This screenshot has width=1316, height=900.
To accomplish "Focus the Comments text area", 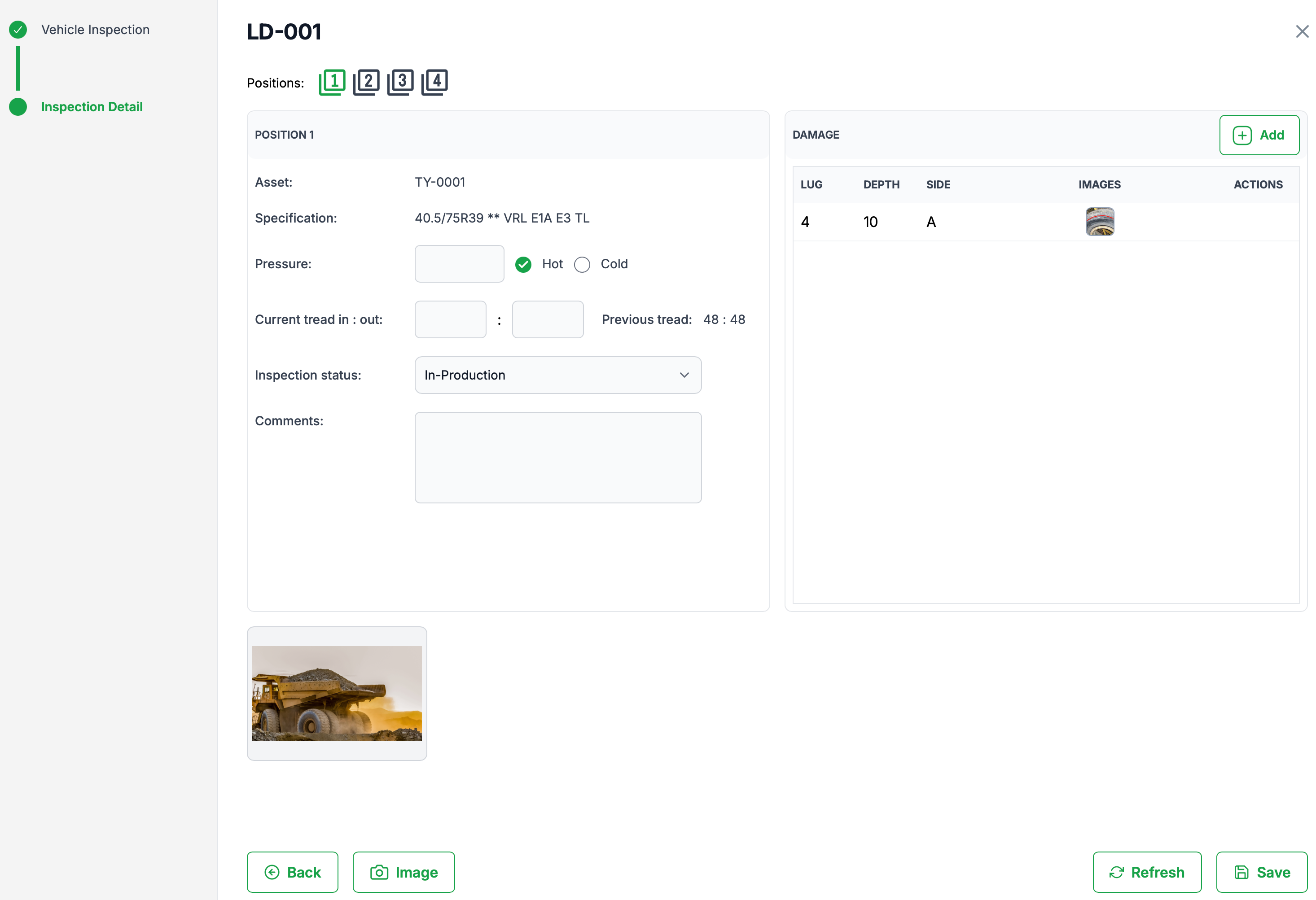I will 558,457.
